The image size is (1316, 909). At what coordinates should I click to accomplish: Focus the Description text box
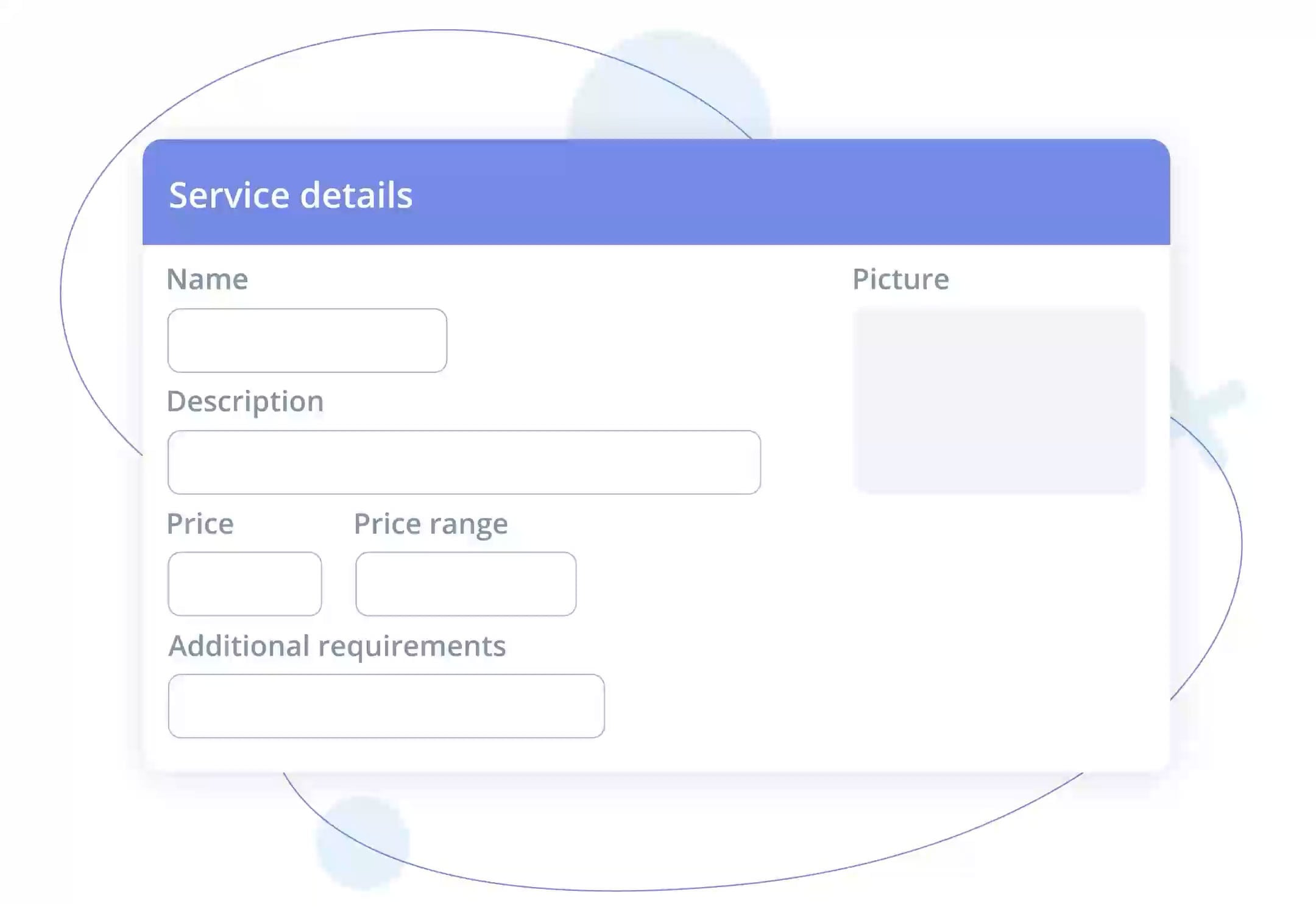coord(464,462)
